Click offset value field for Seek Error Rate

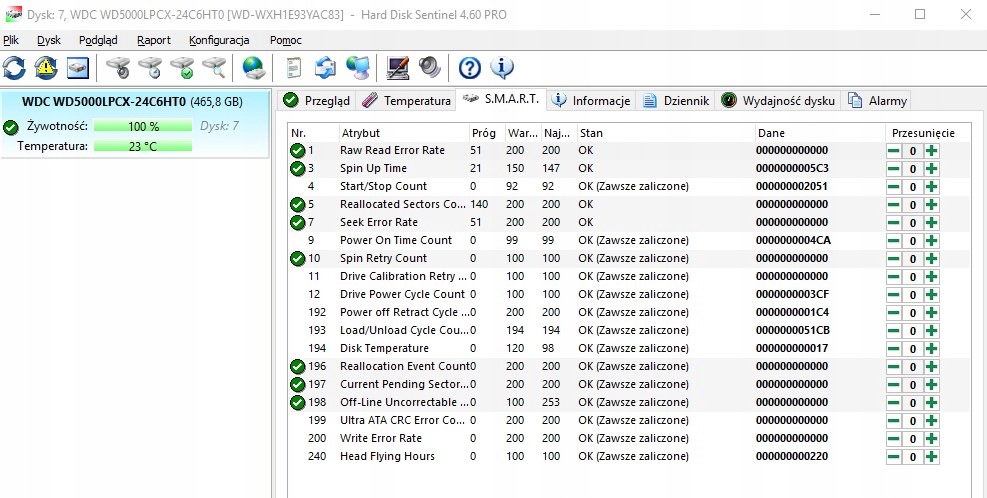(x=913, y=223)
